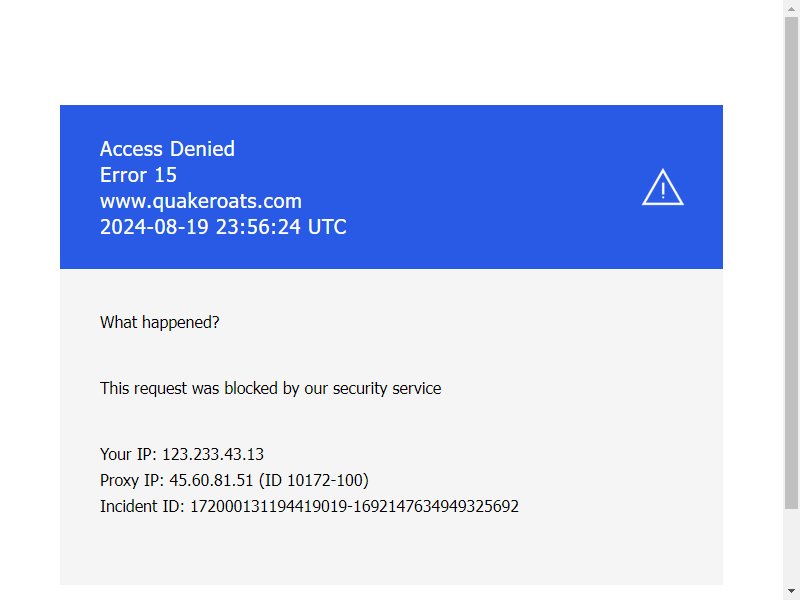
Task: Click the Proxy IP 45.60.81.51 line
Action: (234, 480)
